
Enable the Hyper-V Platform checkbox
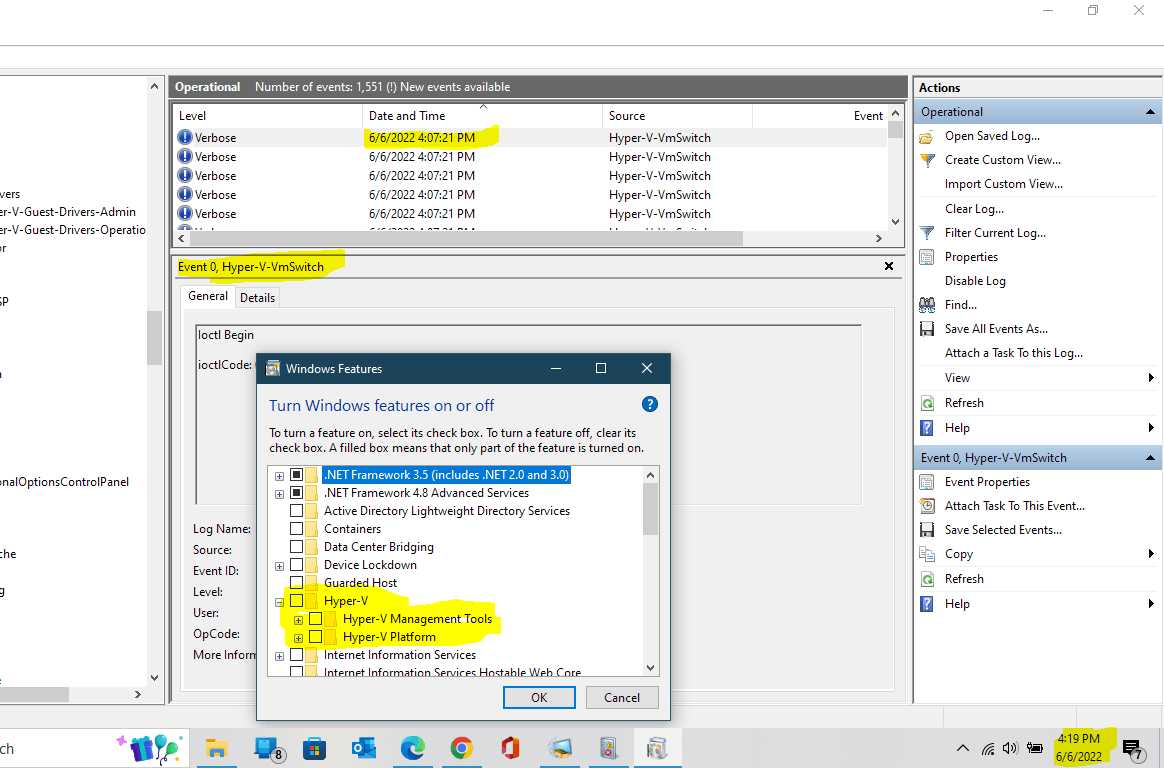(315, 637)
